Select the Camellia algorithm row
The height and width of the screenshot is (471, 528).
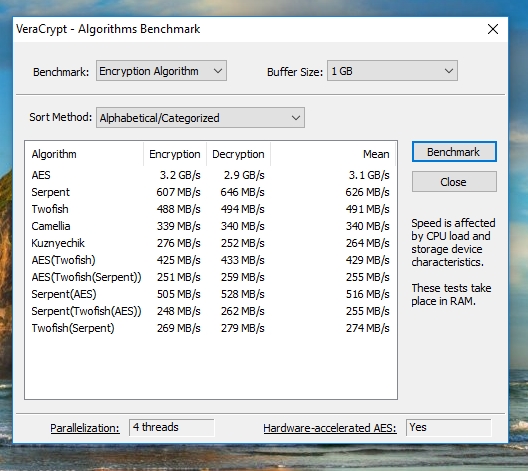coord(210,226)
